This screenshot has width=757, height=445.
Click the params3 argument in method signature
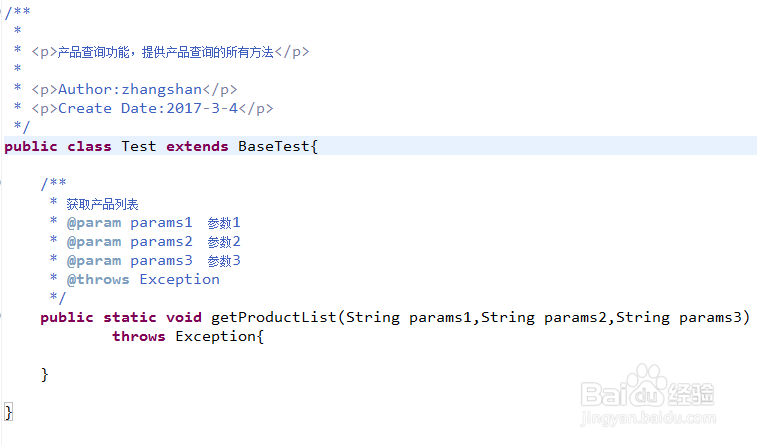click(711, 317)
